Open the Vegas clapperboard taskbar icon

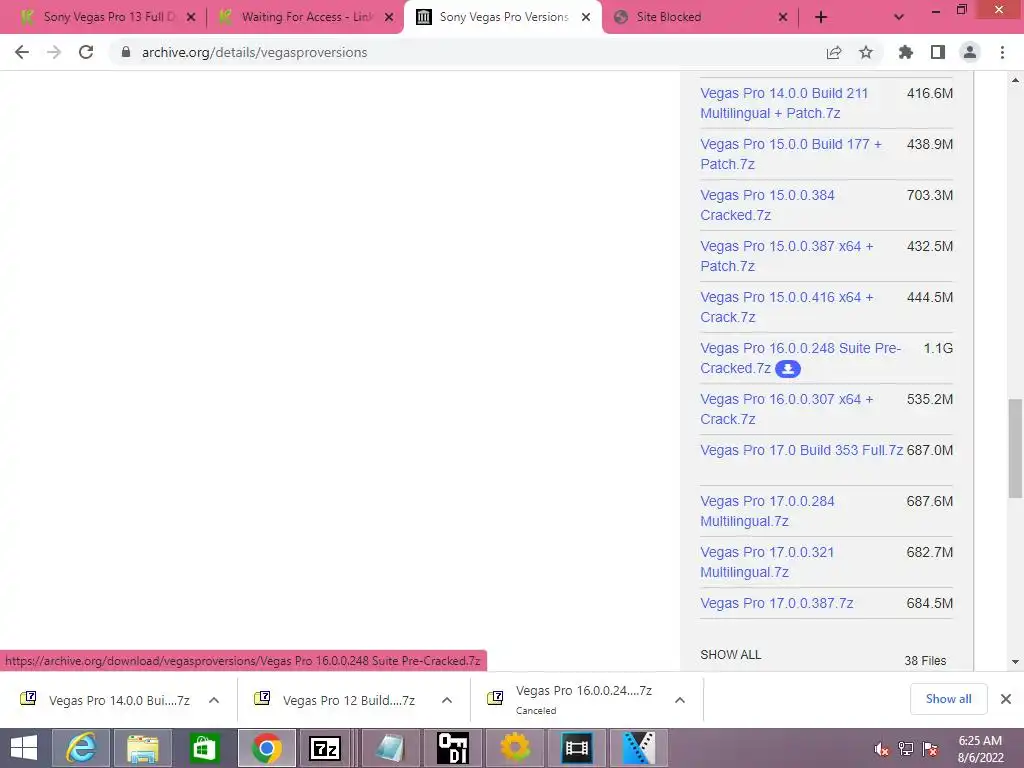[639, 748]
